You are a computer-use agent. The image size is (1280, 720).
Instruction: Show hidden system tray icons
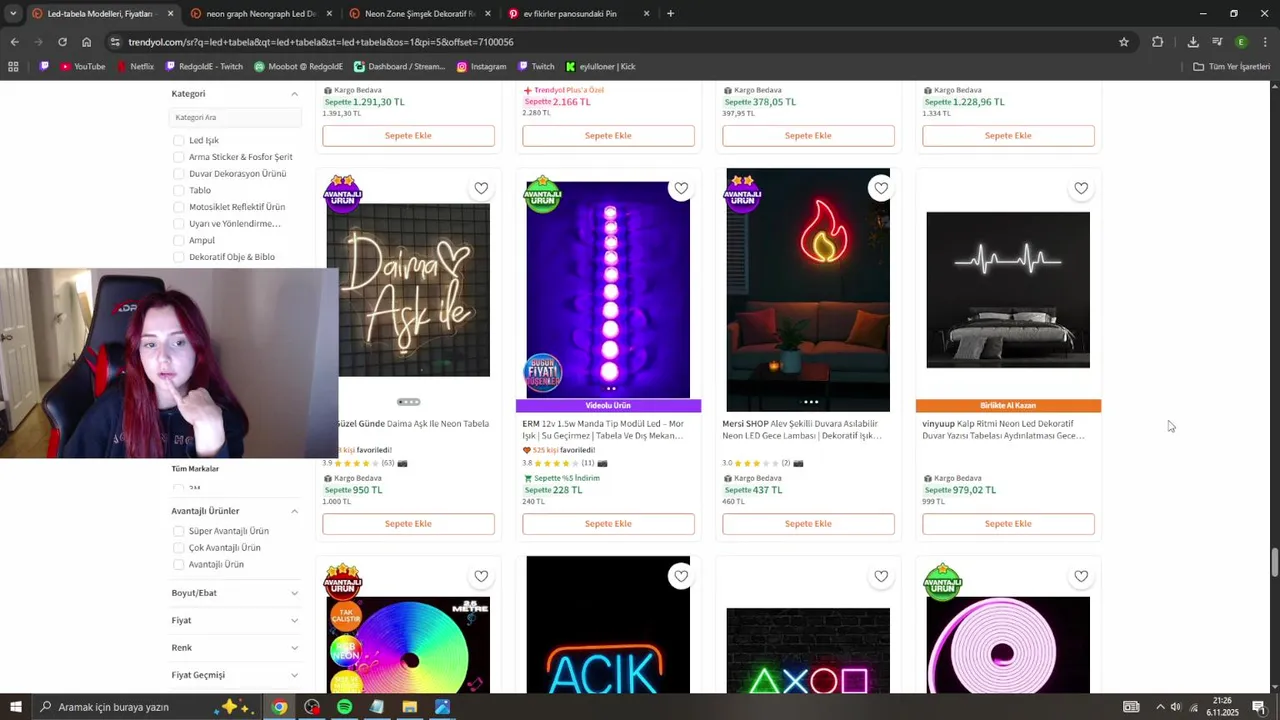[x=1160, y=707]
